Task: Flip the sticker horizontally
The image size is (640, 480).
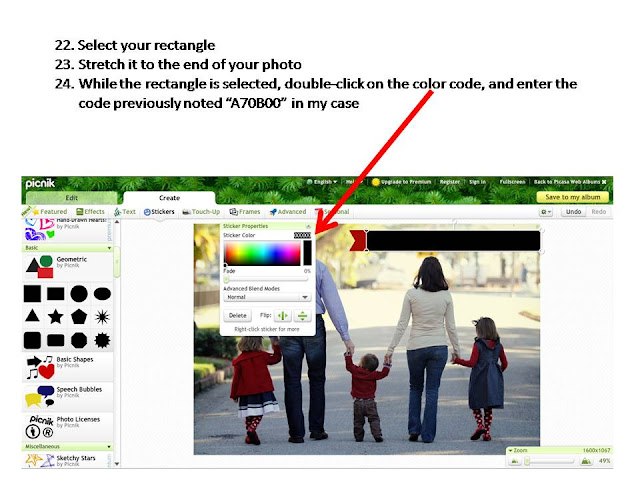Action: [x=282, y=316]
